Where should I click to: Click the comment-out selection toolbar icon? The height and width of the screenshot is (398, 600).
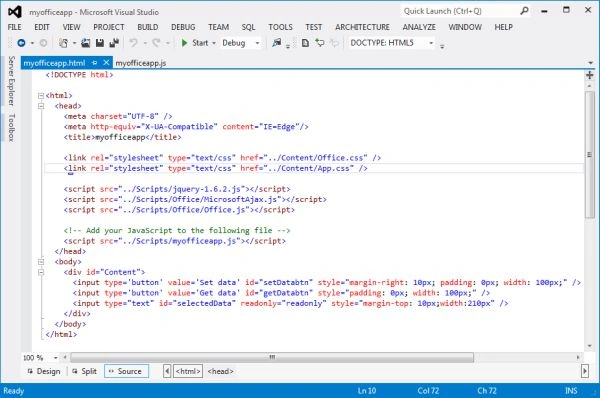click(x=320, y=43)
